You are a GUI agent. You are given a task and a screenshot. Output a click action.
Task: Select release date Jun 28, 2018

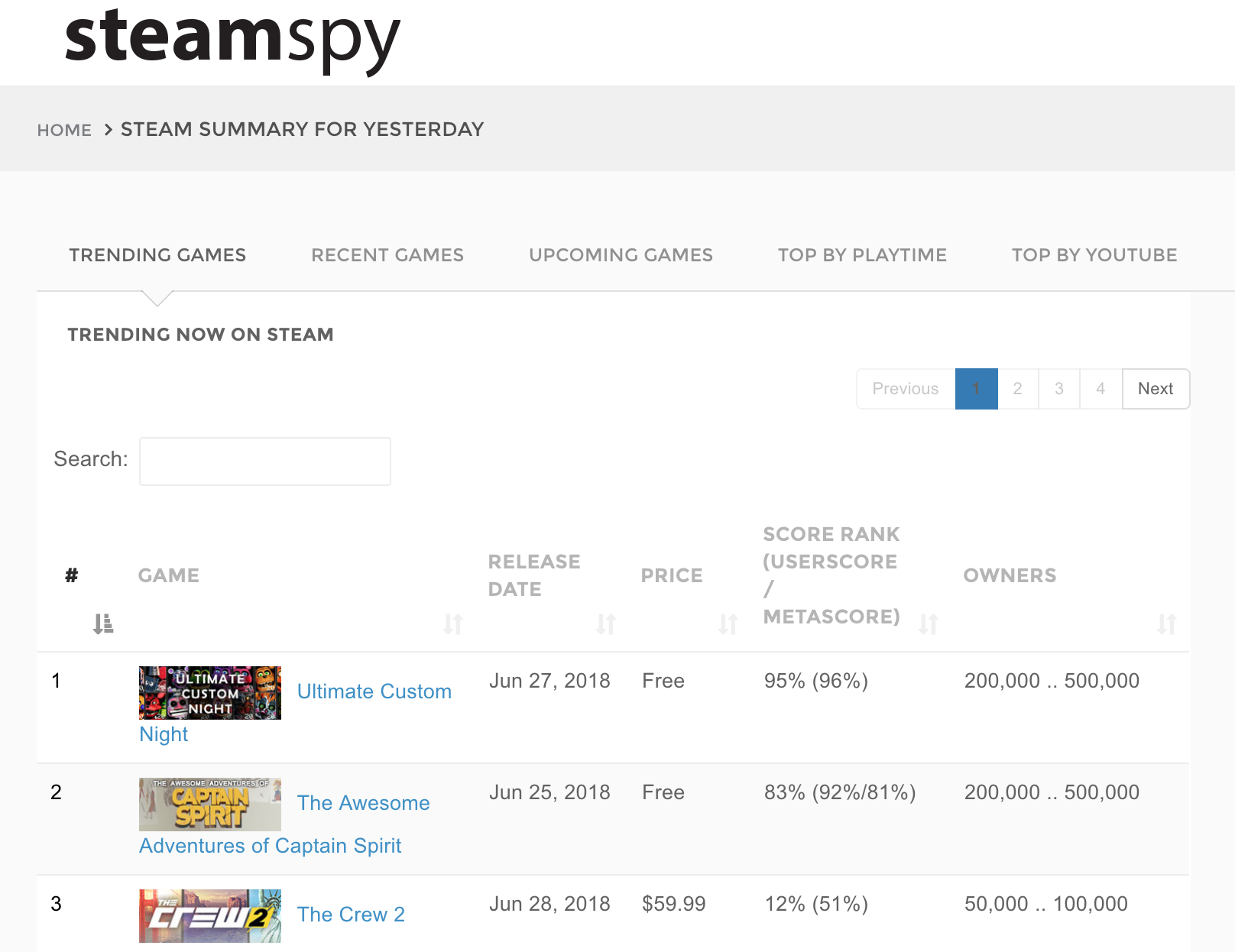pyautogui.click(x=549, y=904)
